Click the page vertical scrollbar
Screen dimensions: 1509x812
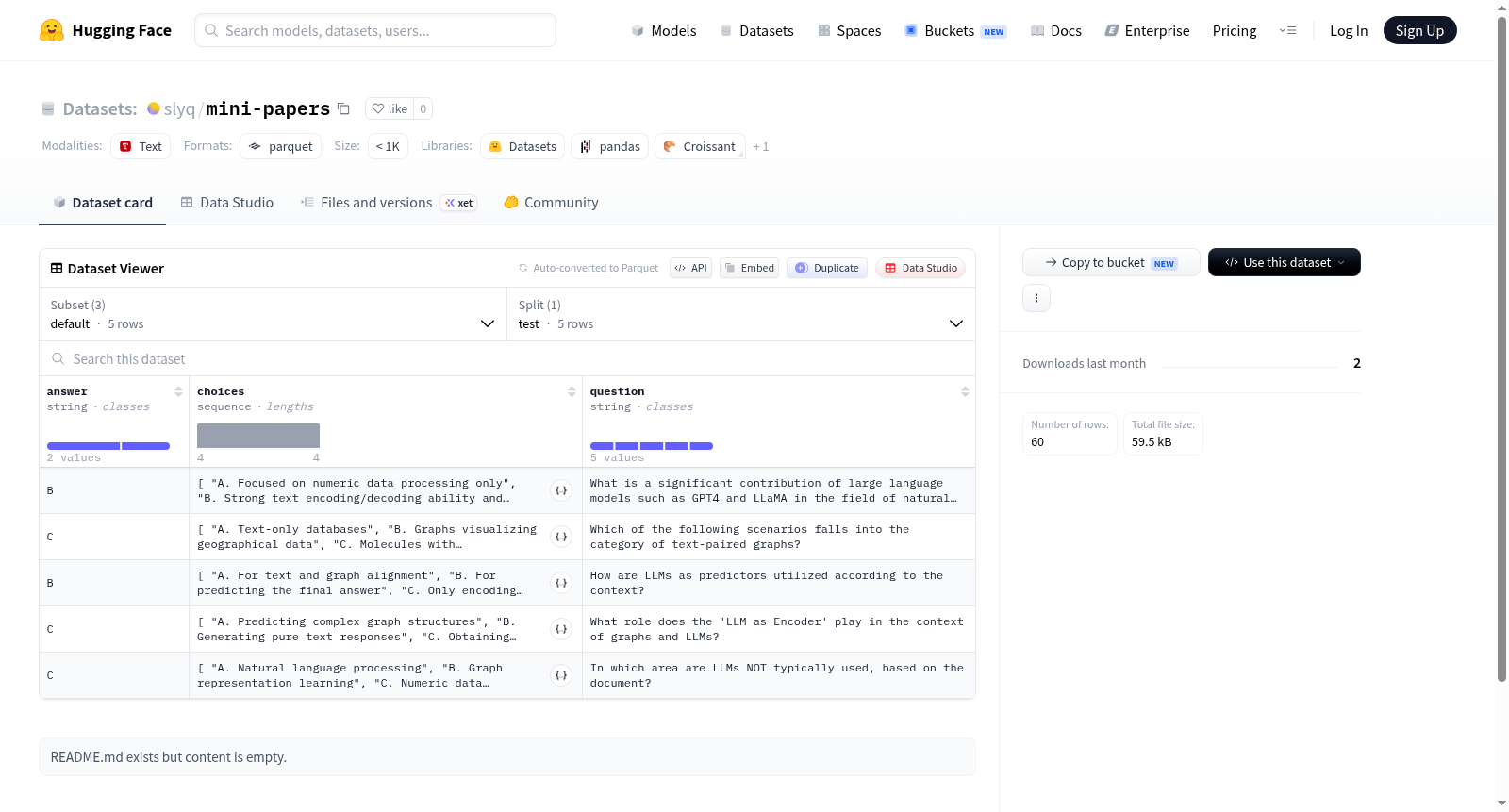[1501, 349]
